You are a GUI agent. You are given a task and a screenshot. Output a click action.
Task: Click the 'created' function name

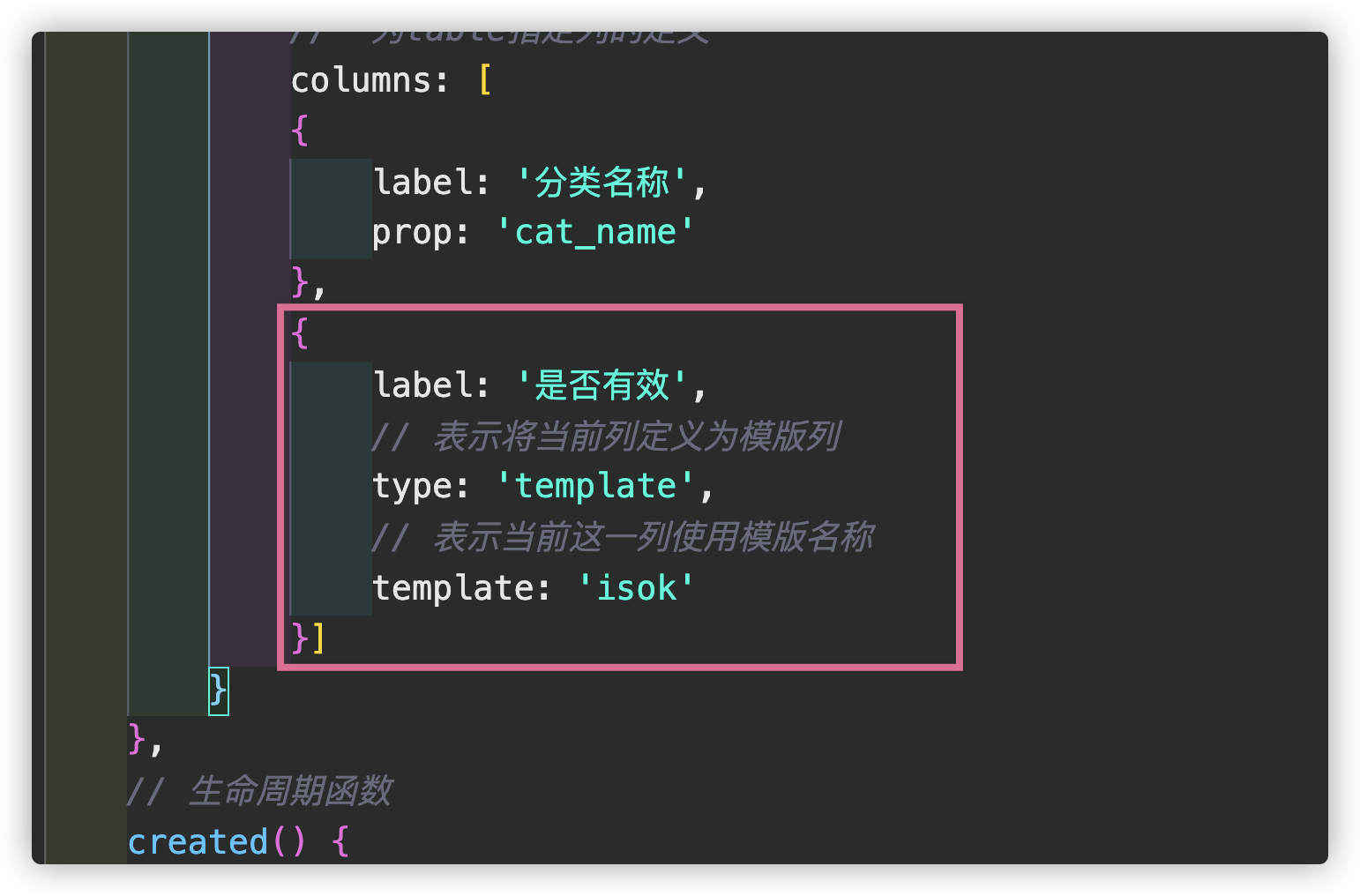tap(198, 842)
